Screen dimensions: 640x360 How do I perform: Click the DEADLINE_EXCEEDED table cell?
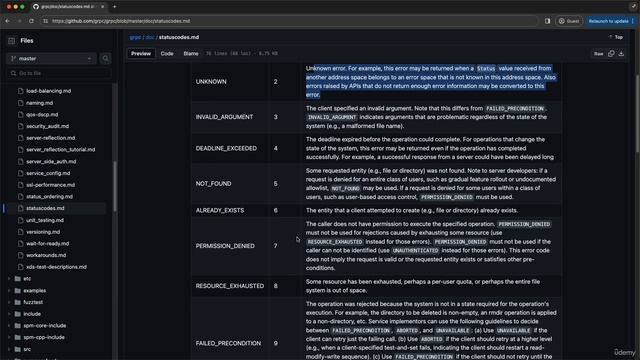pos(226,148)
